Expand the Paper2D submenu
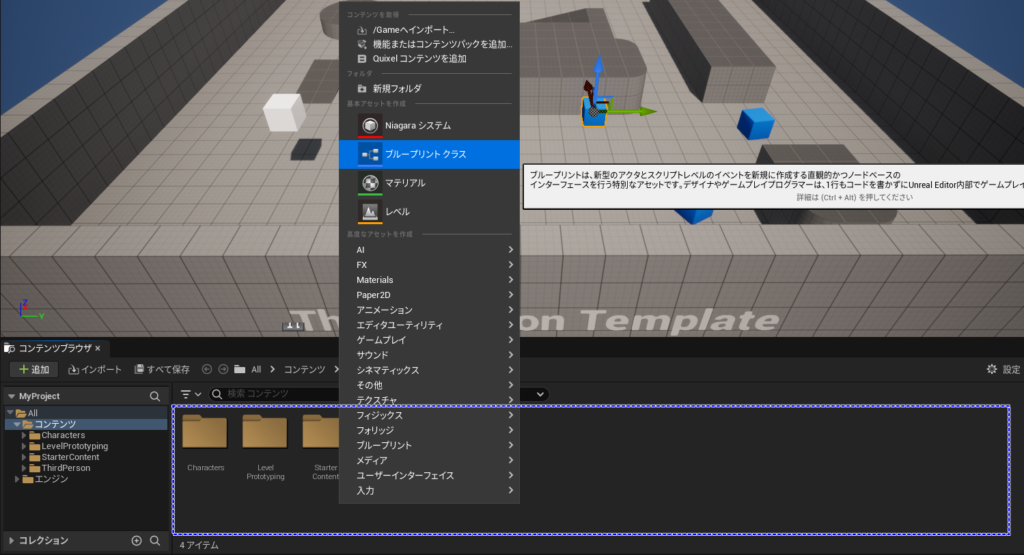 [429, 294]
